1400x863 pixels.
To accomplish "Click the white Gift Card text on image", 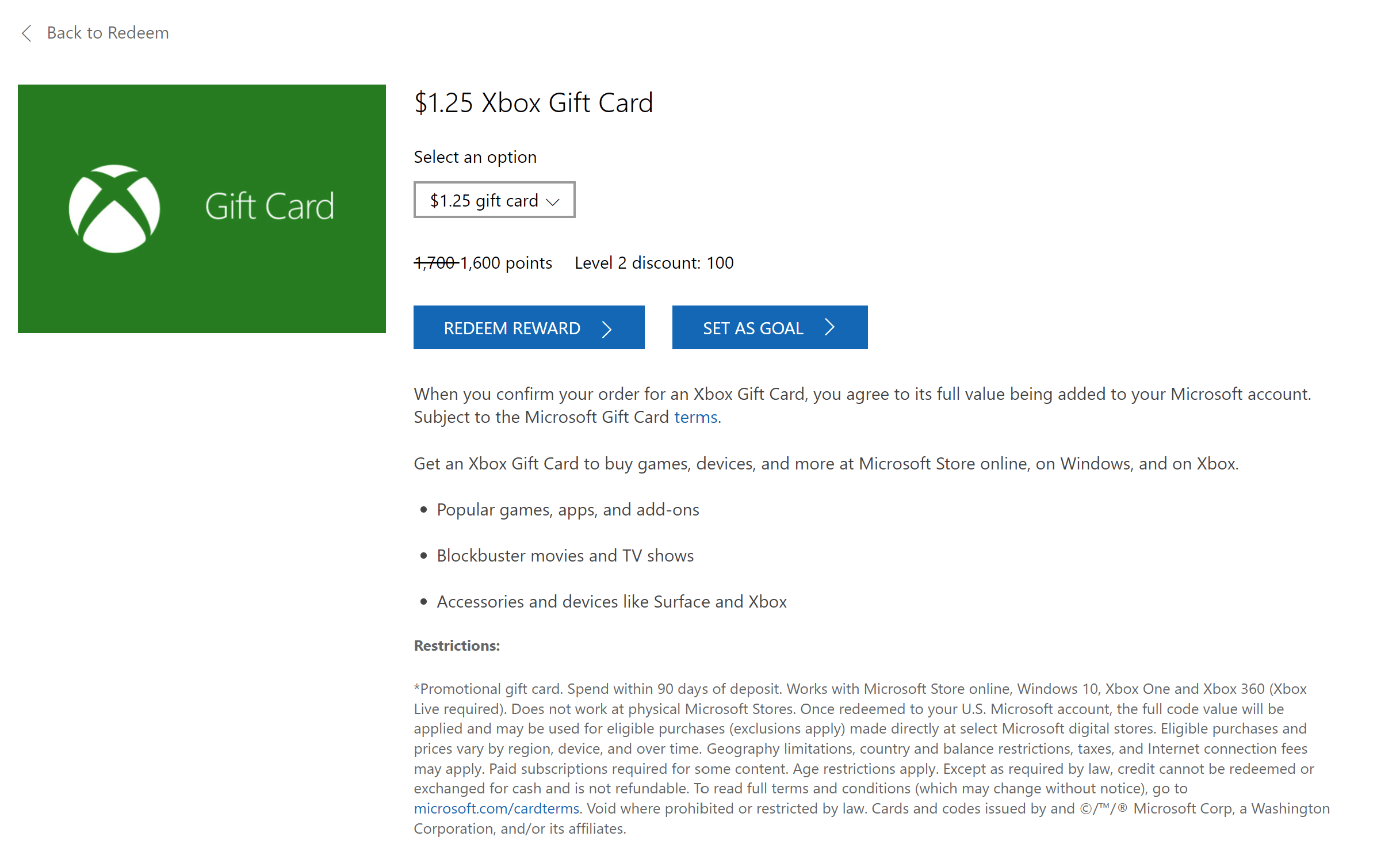I will point(269,206).
